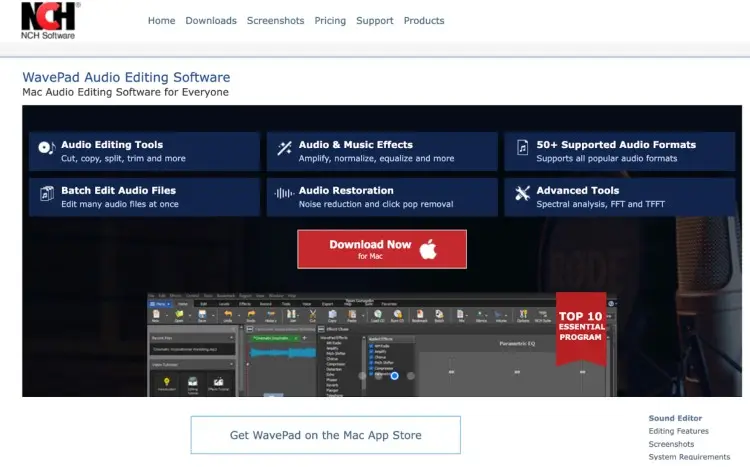Image resolution: width=750 pixels, height=467 pixels.
Task: Click the lightbulb tutorial icon in WavePad screenshot
Action: [166, 382]
